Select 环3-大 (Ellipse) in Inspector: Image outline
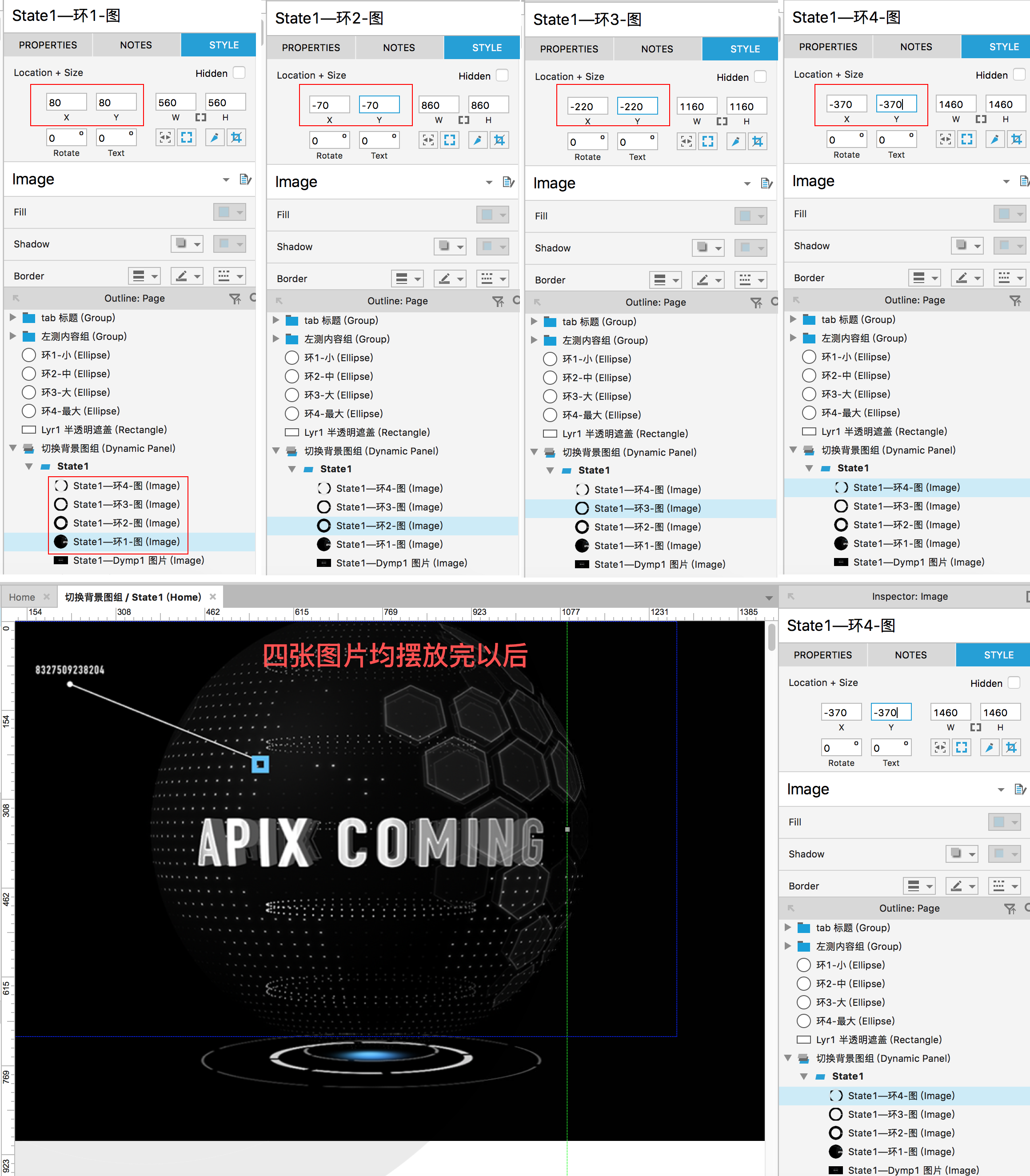 (x=850, y=1002)
